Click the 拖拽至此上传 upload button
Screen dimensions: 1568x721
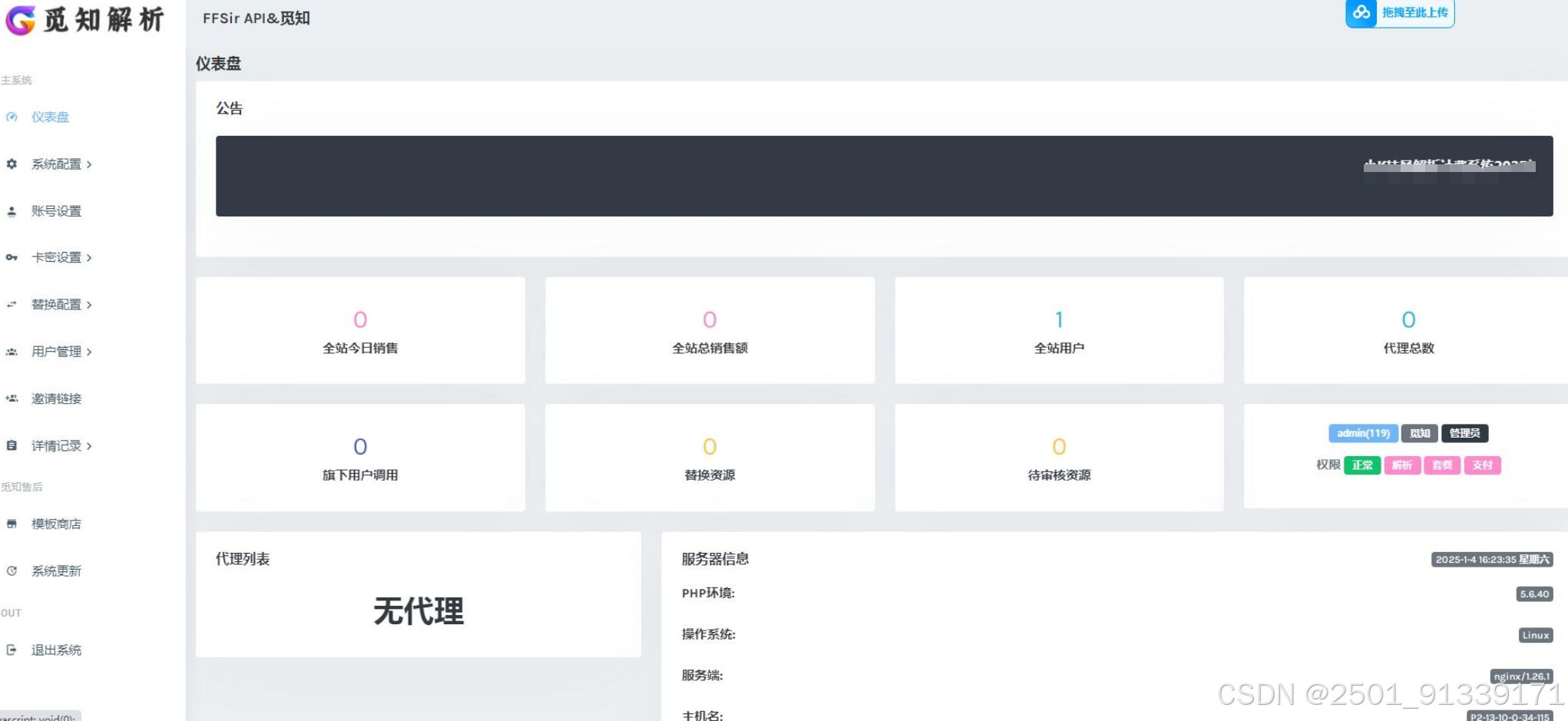pyautogui.click(x=1417, y=12)
